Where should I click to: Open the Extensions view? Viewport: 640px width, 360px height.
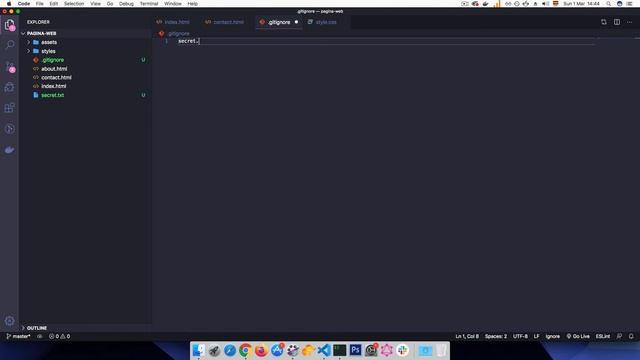[x=9, y=108]
